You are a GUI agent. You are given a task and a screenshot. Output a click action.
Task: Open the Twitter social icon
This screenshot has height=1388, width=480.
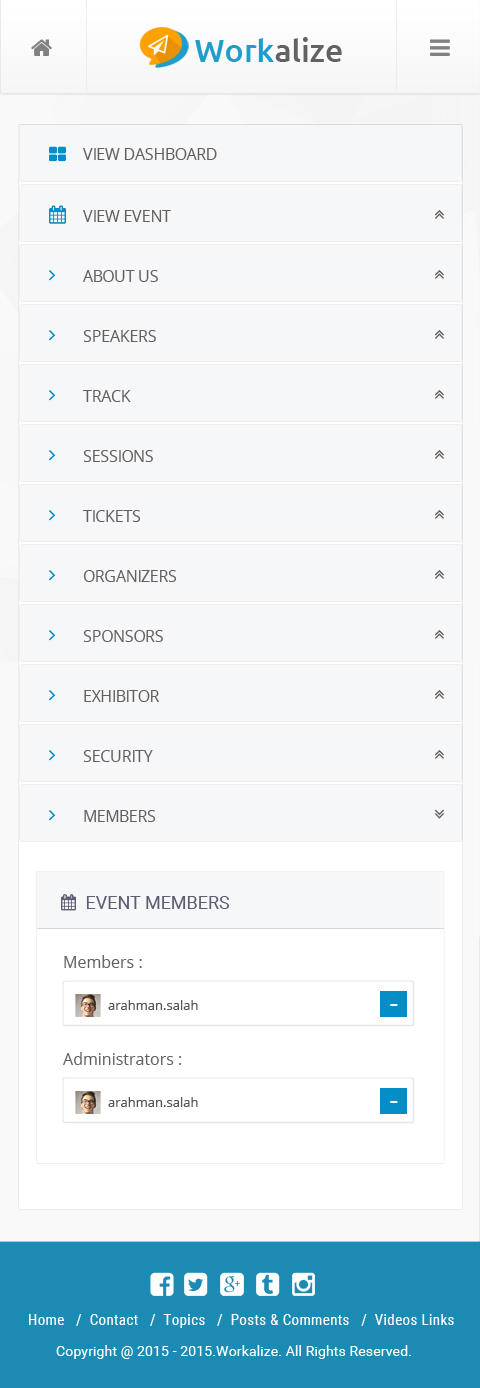point(196,1285)
